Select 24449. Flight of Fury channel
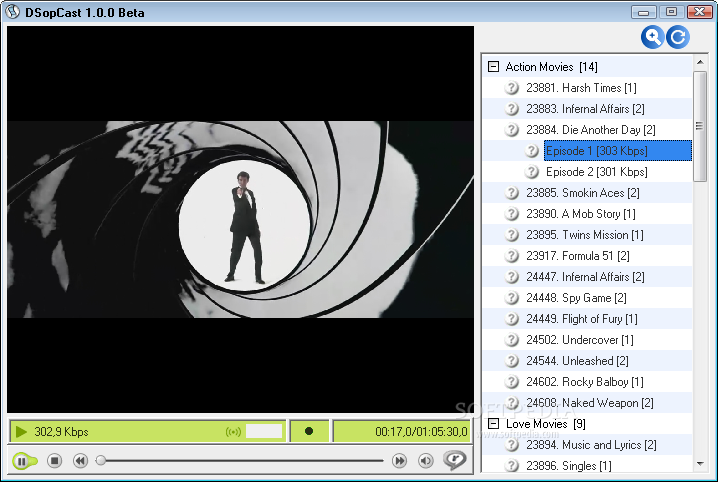 pyautogui.click(x=582, y=319)
